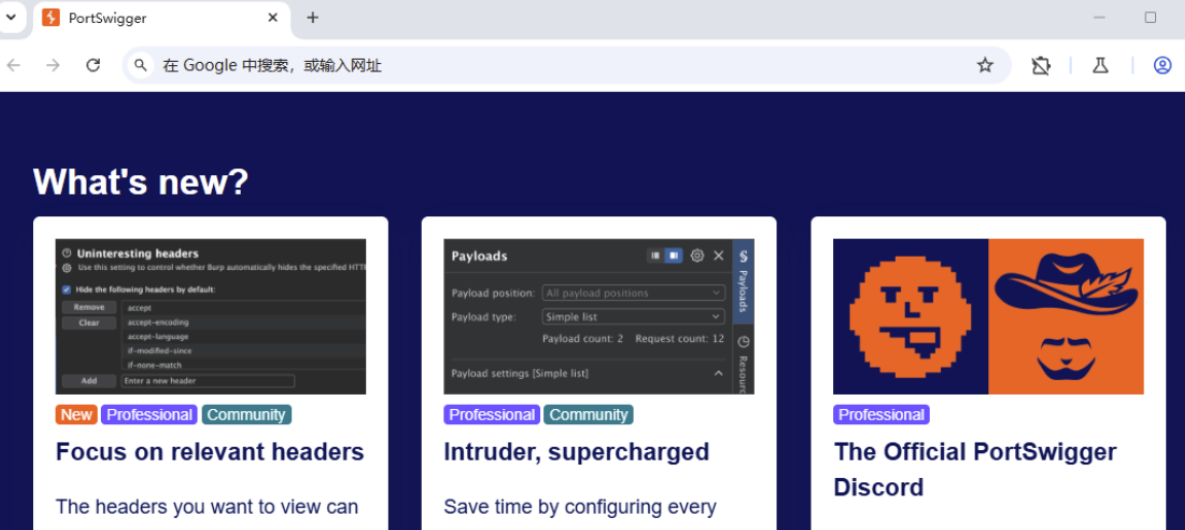Bookmark this page with star icon
The width and height of the screenshot is (1185, 530).
[x=985, y=65]
